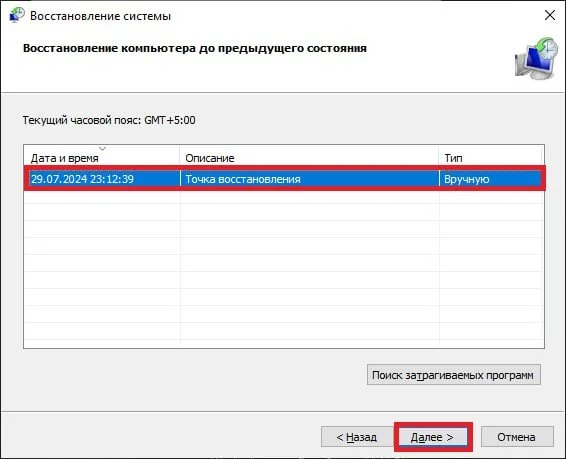Image resolution: width=566 pixels, height=459 pixels.
Task: Click the Восстановление компьютера до предыдущего состояния heading
Action: pyautogui.click(x=195, y=48)
